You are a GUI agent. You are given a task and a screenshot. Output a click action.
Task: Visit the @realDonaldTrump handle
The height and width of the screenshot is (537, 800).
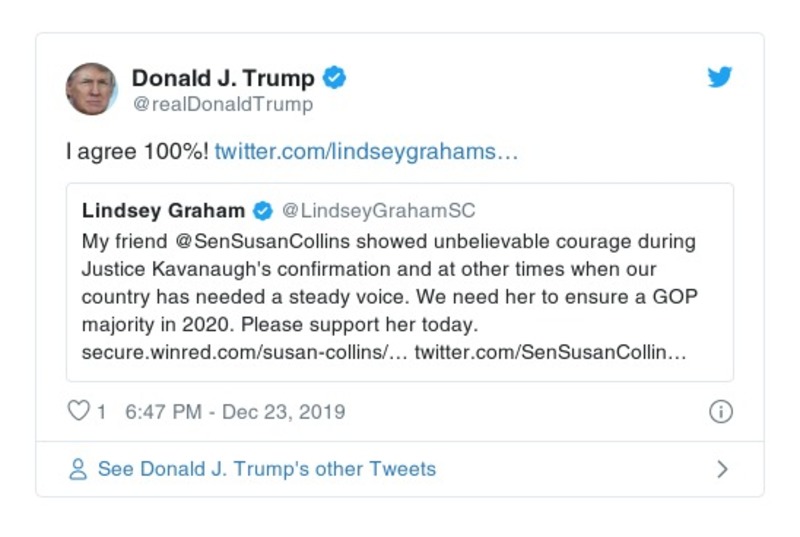(222, 104)
